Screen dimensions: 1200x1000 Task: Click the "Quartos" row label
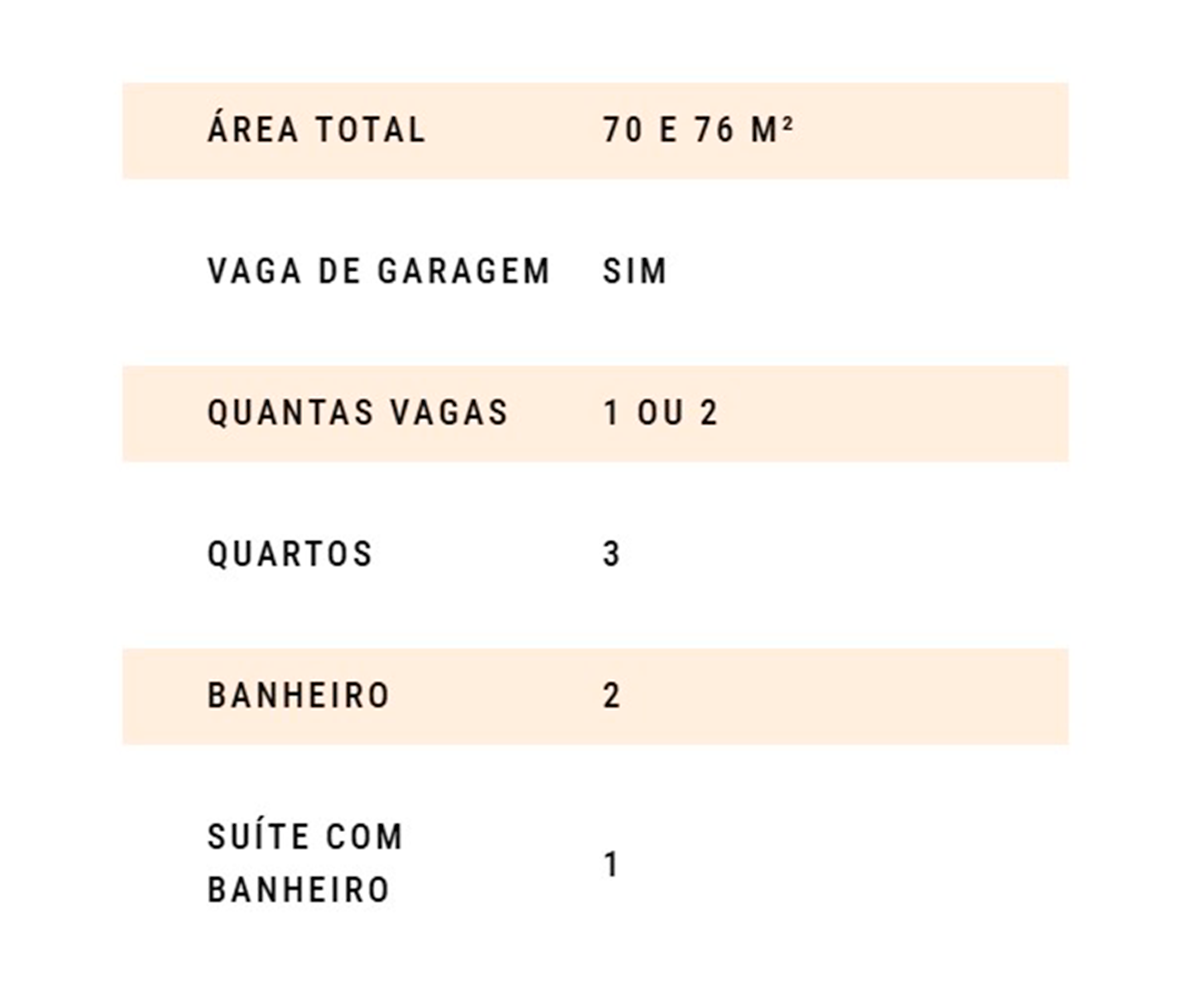tap(289, 554)
